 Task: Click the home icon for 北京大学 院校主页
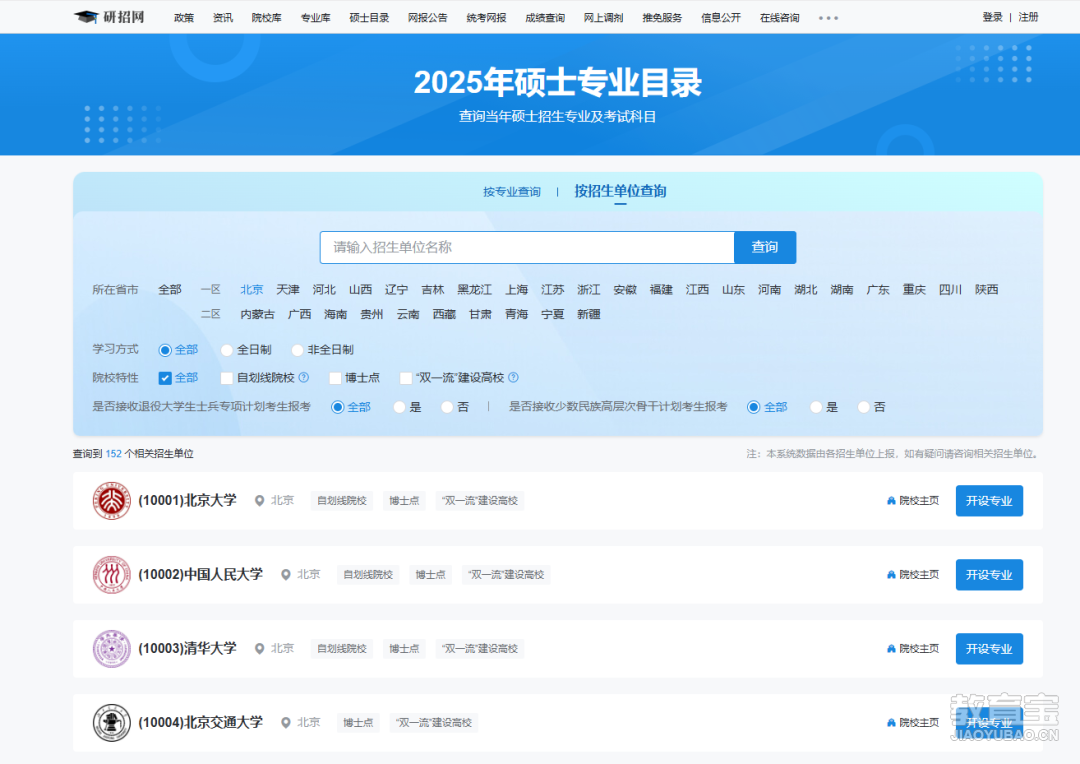click(891, 501)
